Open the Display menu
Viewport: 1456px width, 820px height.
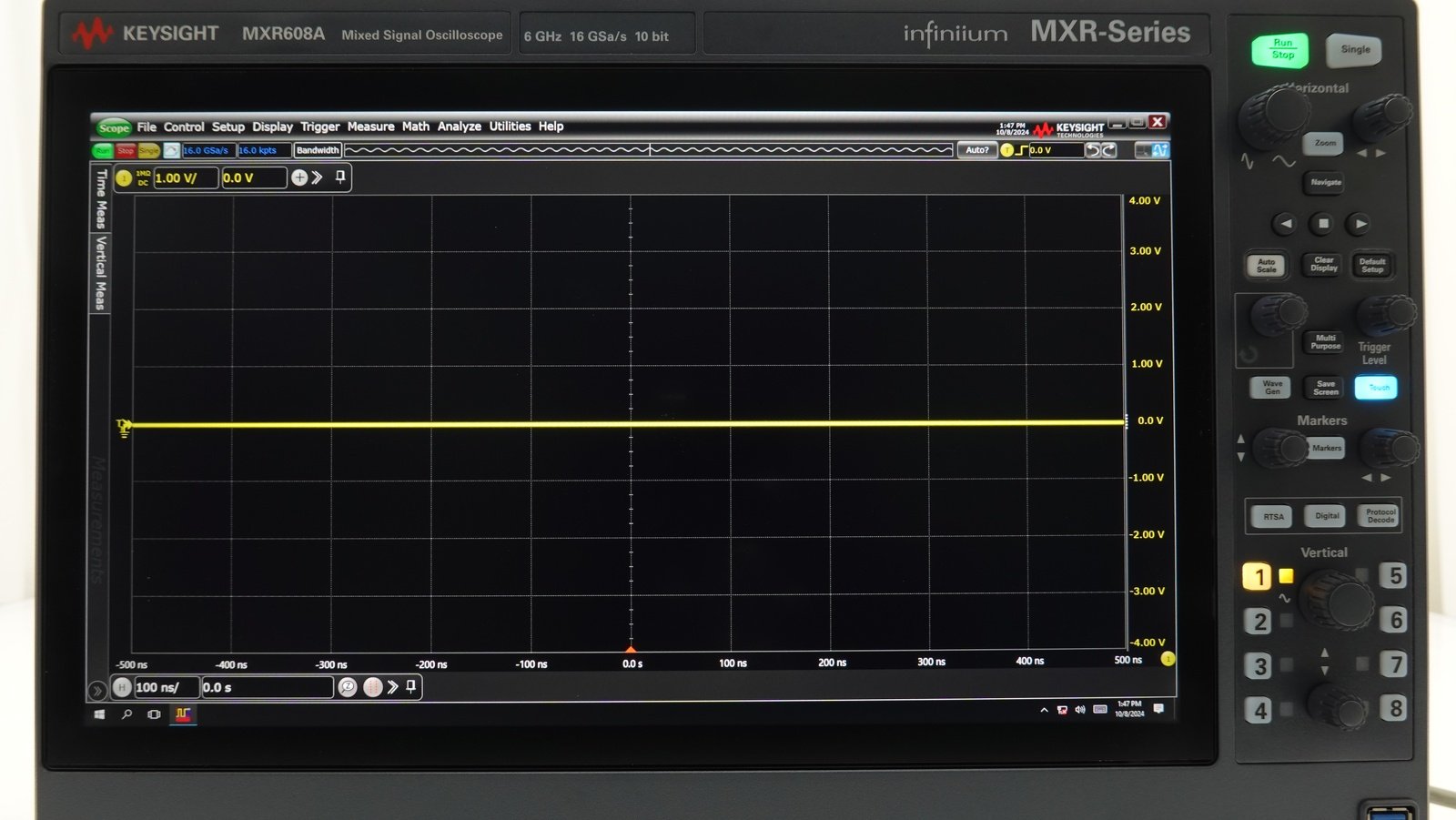click(x=273, y=127)
